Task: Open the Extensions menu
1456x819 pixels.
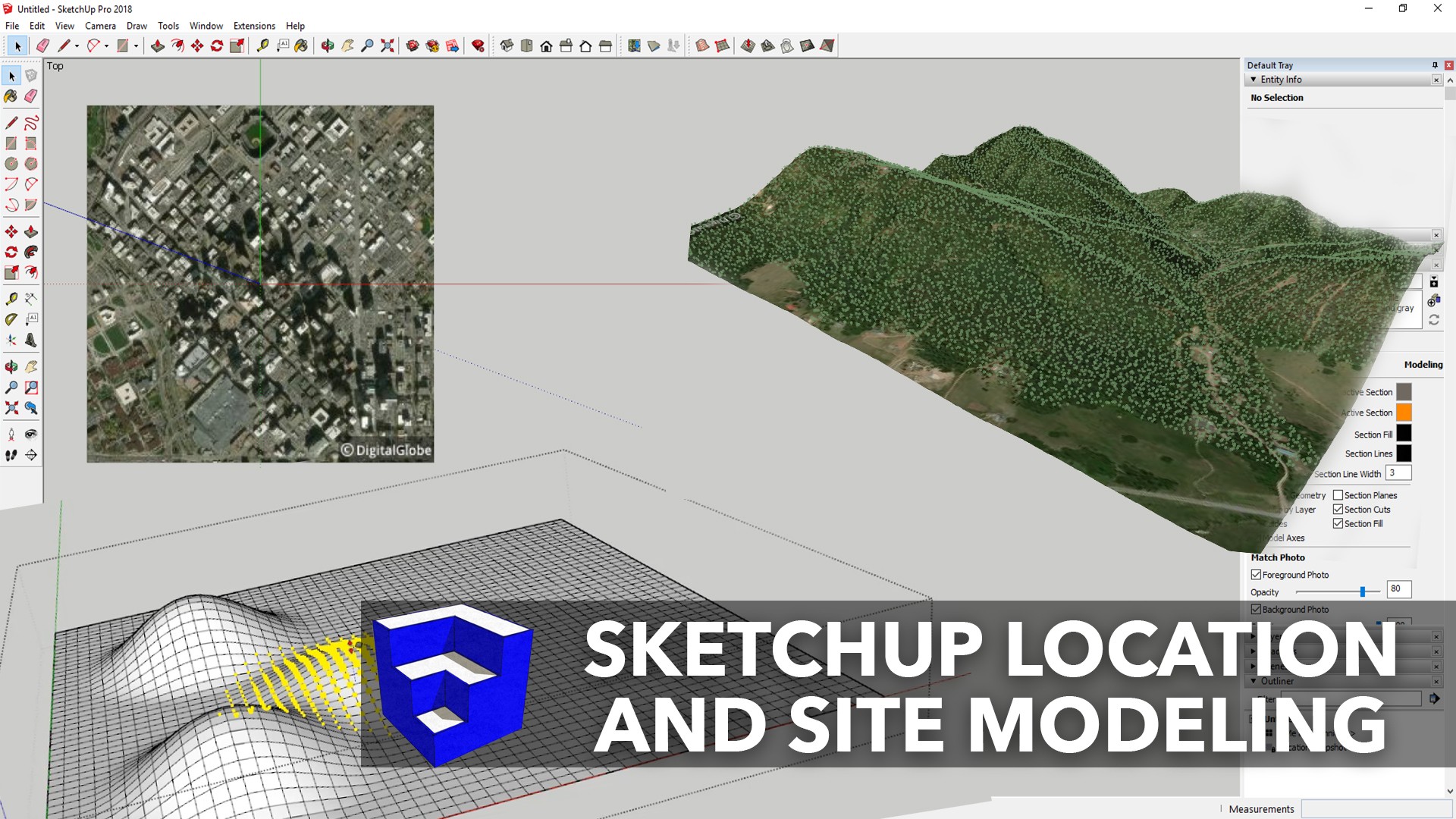Action: tap(254, 26)
